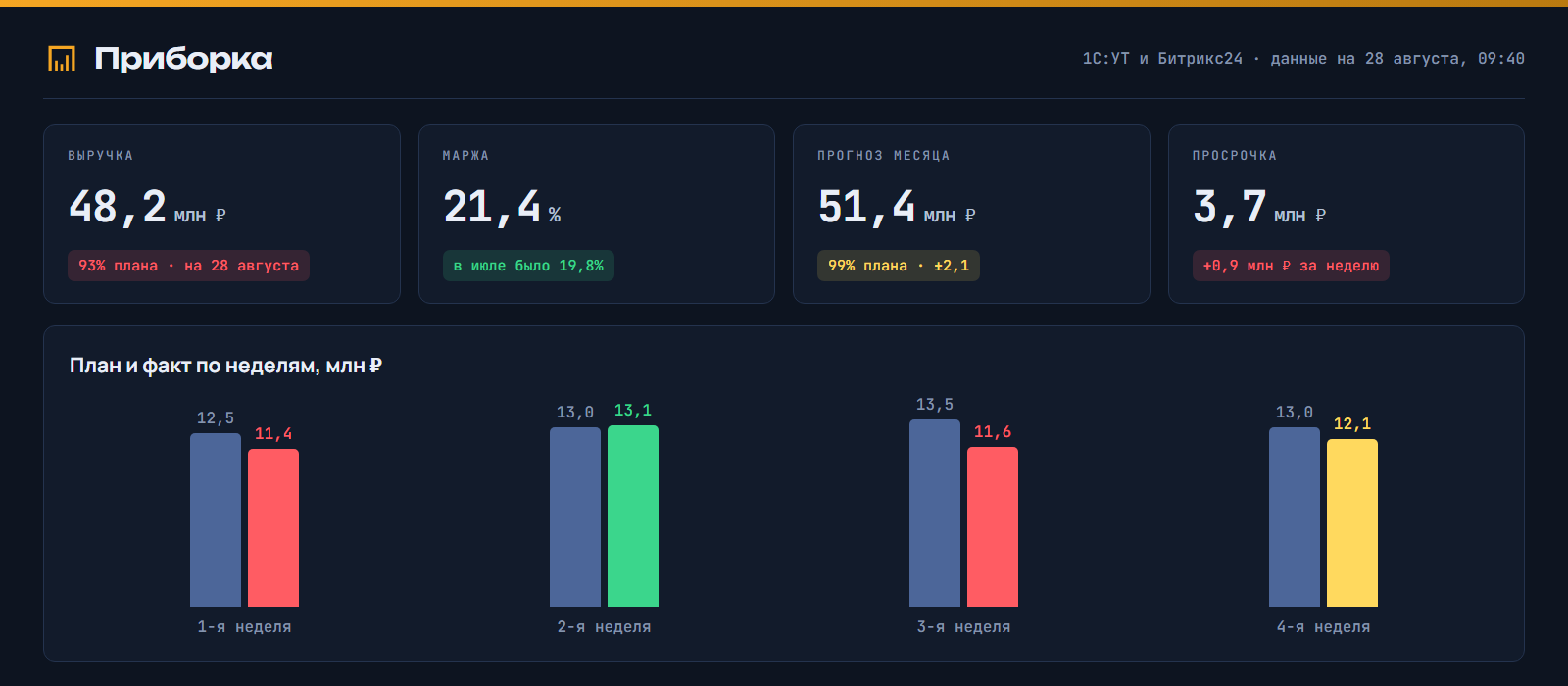Click the "Просрочка" card label
1568x686 pixels.
click(1235, 156)
